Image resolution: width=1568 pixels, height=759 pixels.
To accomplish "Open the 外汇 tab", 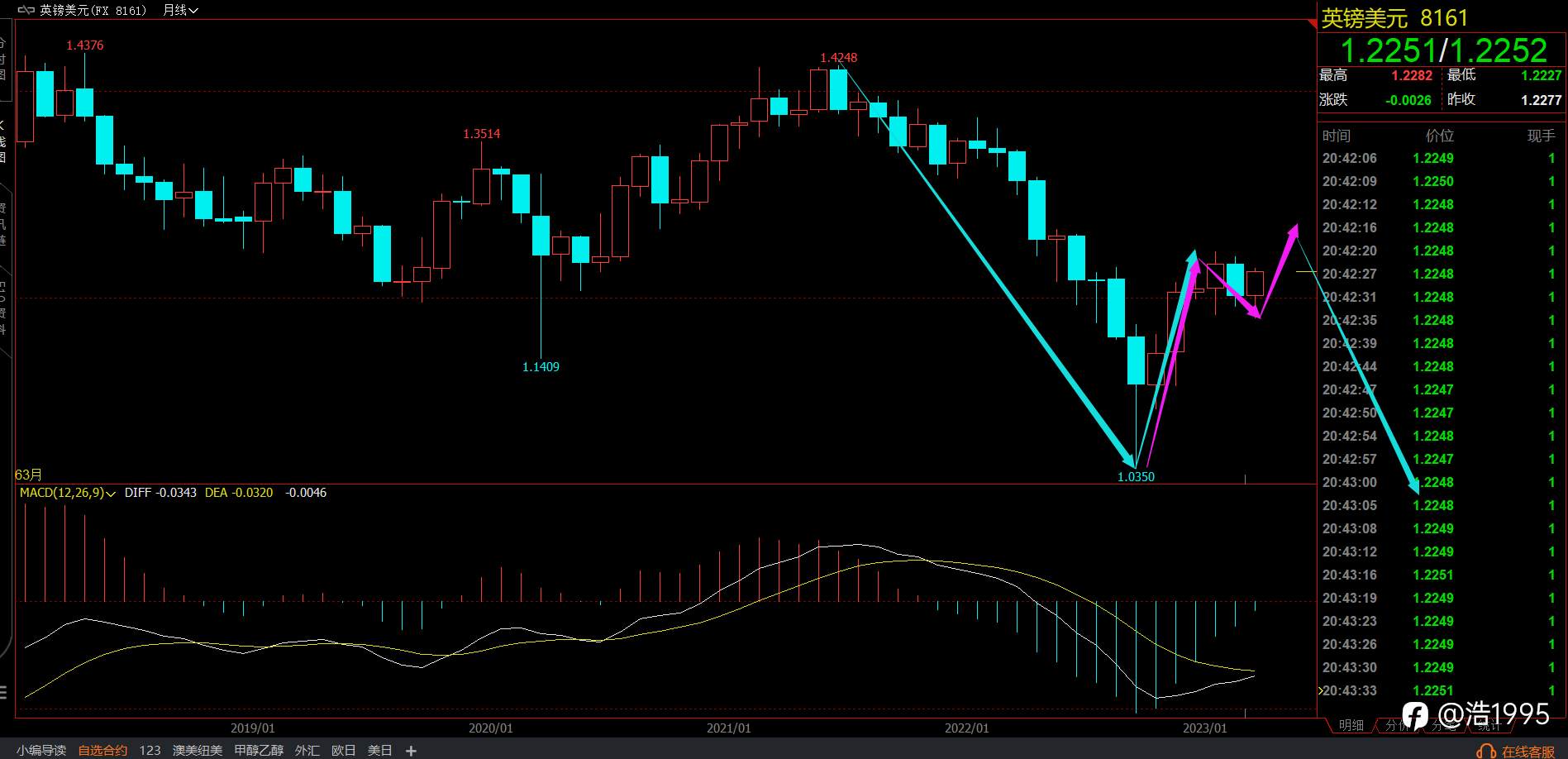I will (x=307, y=751).
